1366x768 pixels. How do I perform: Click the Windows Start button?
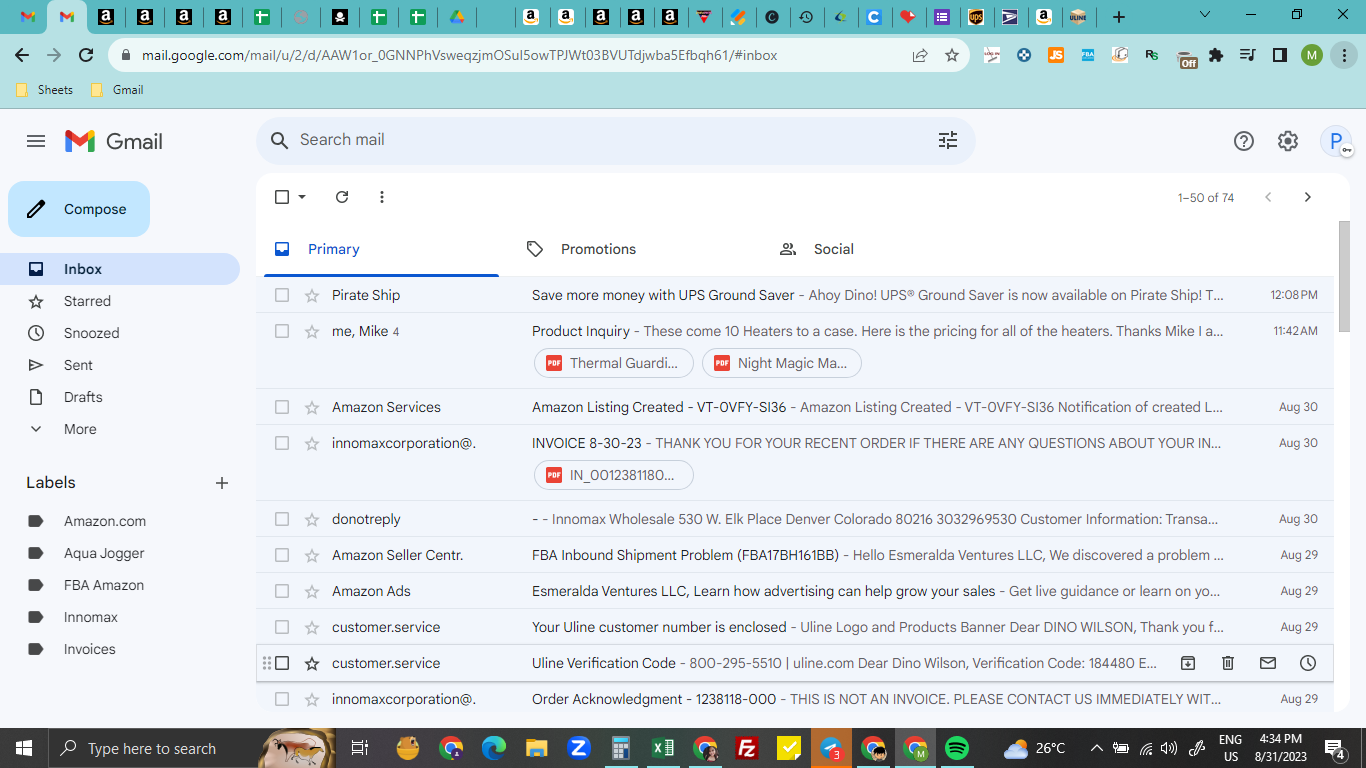(23, 748)
